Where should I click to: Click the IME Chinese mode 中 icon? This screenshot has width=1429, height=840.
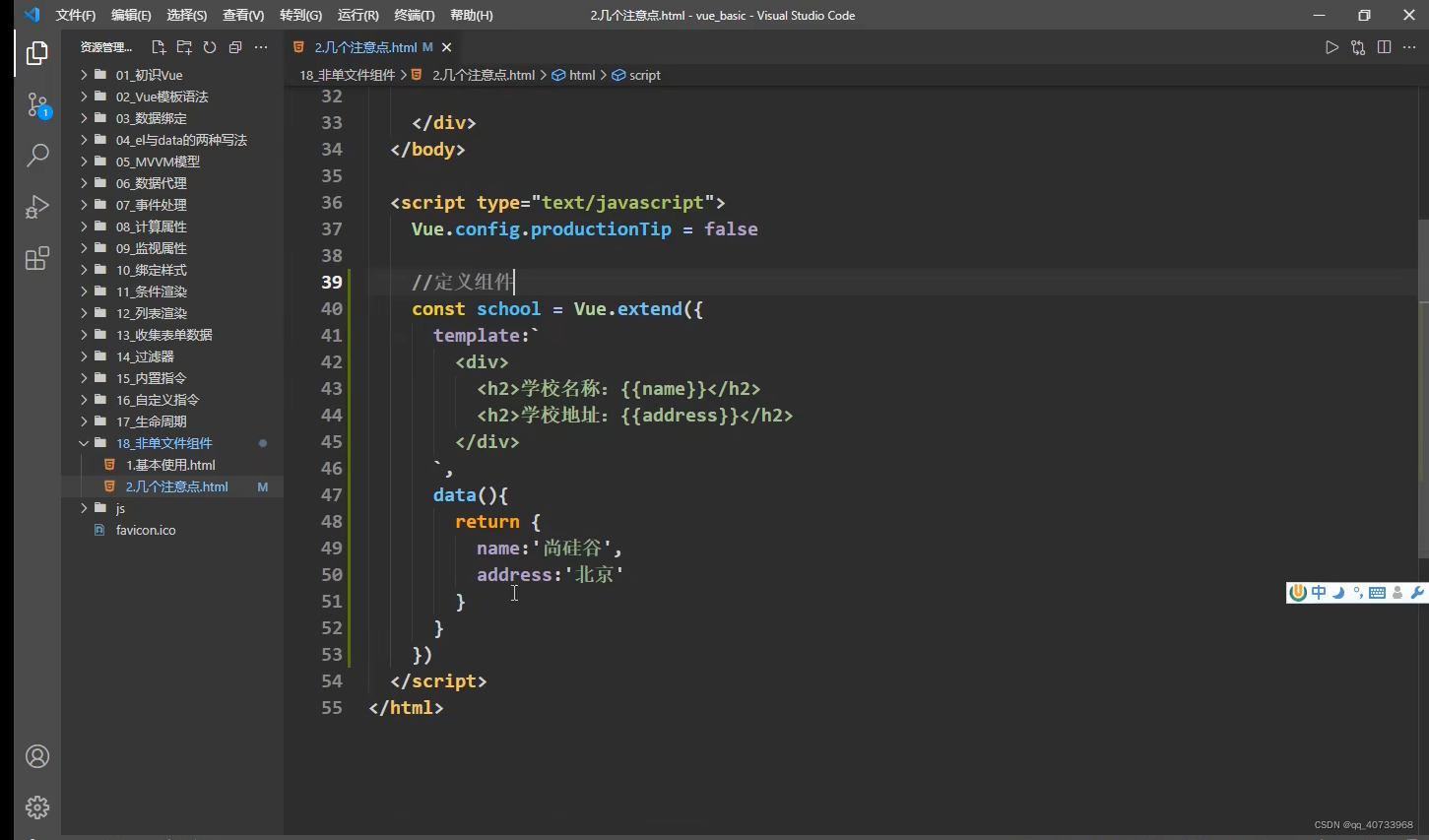[x=1319, y=592]
